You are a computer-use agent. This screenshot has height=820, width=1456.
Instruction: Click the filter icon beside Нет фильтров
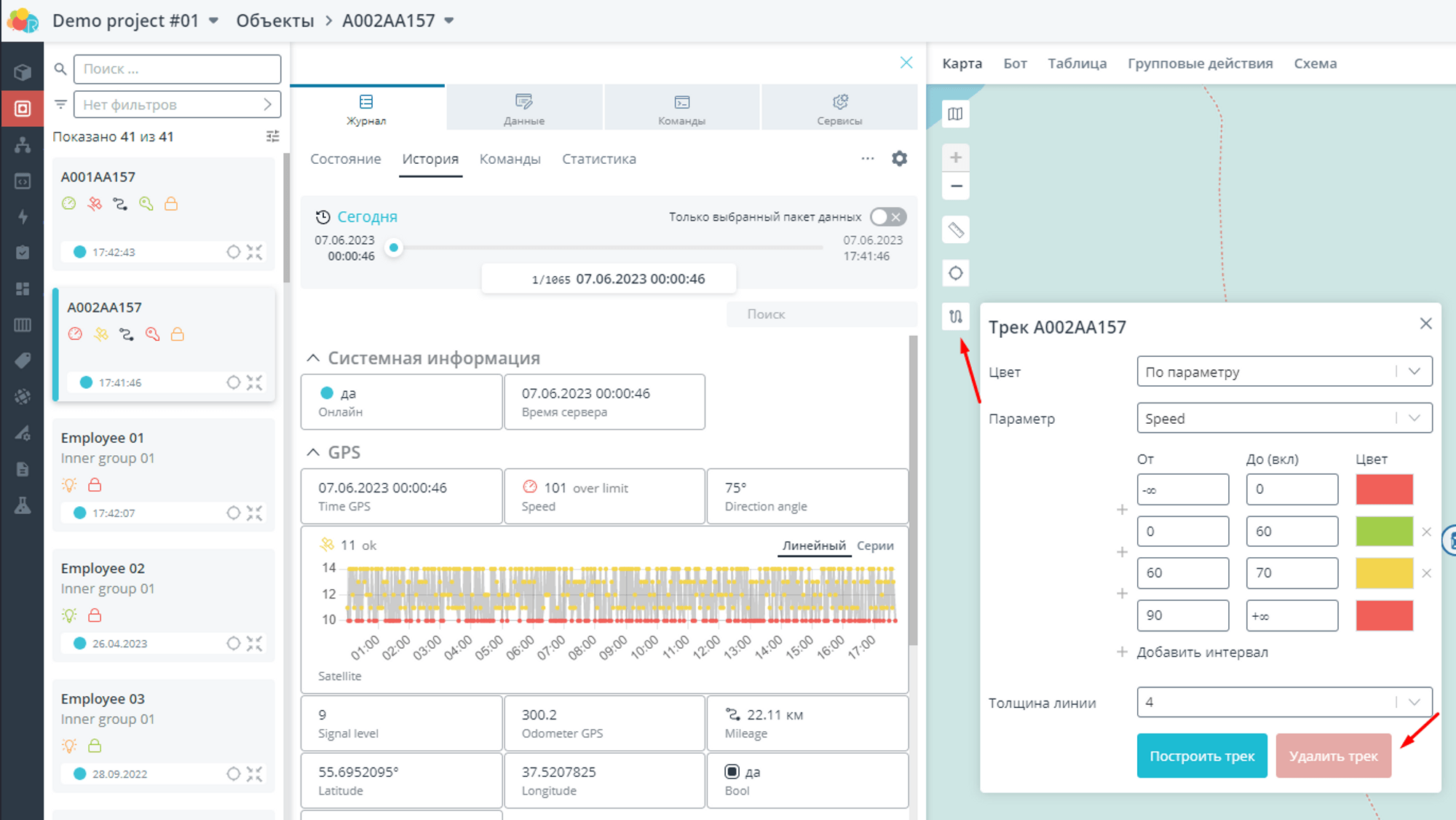tap(60, 104)
